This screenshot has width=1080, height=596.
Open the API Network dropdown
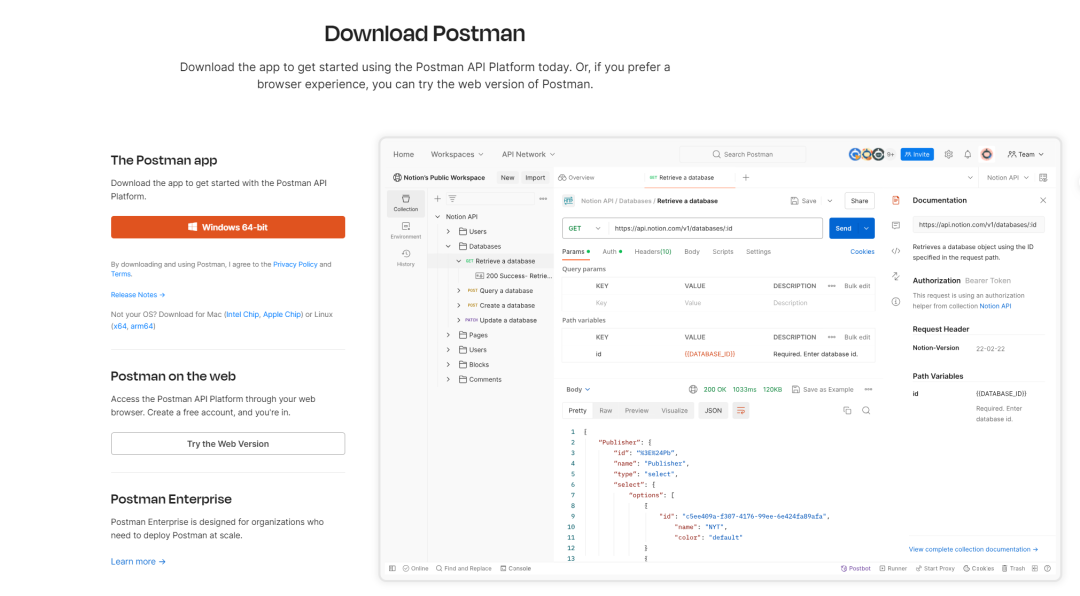coord(528,154)
